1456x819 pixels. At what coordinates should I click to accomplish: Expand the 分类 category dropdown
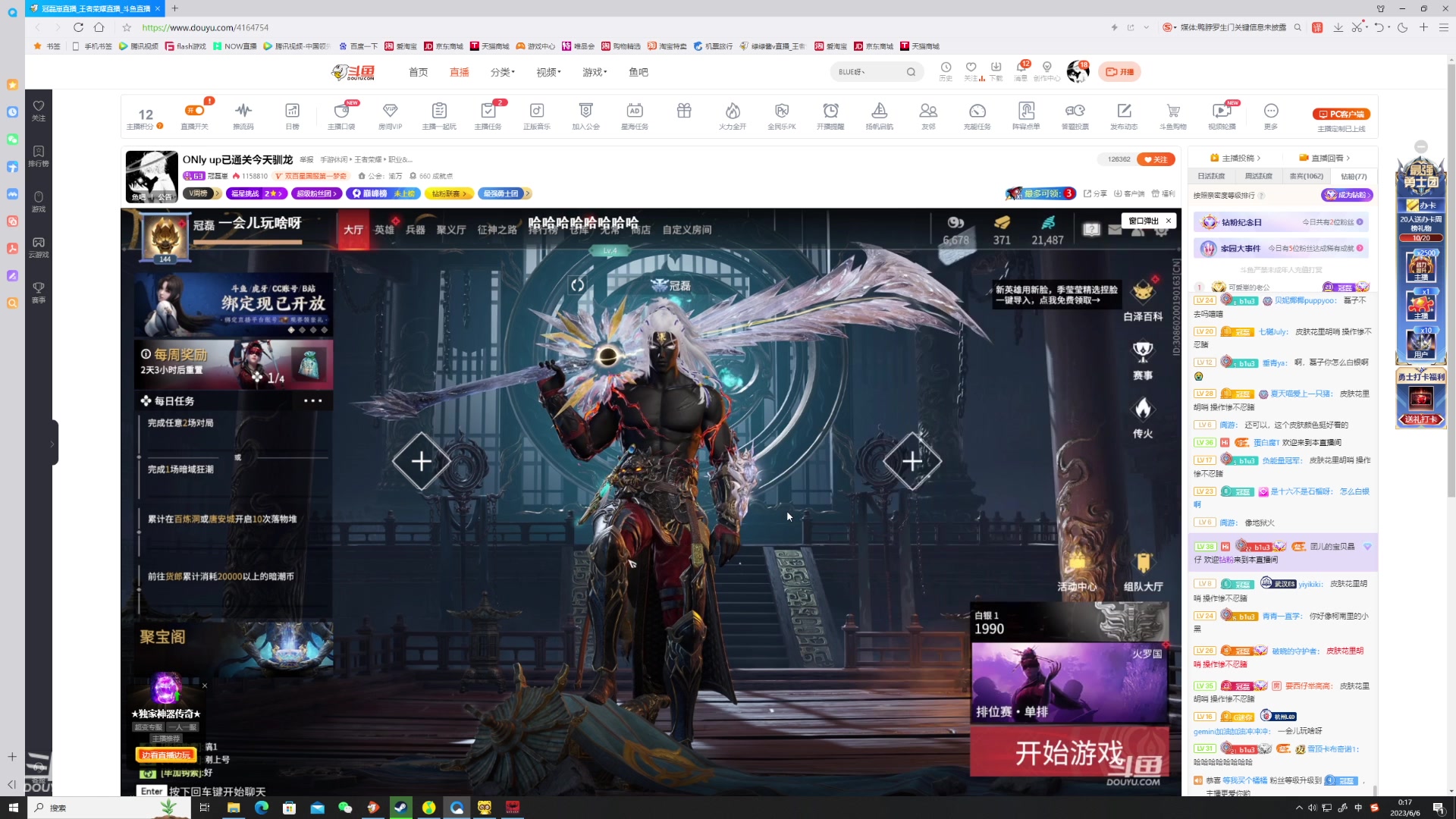[503, 72]
